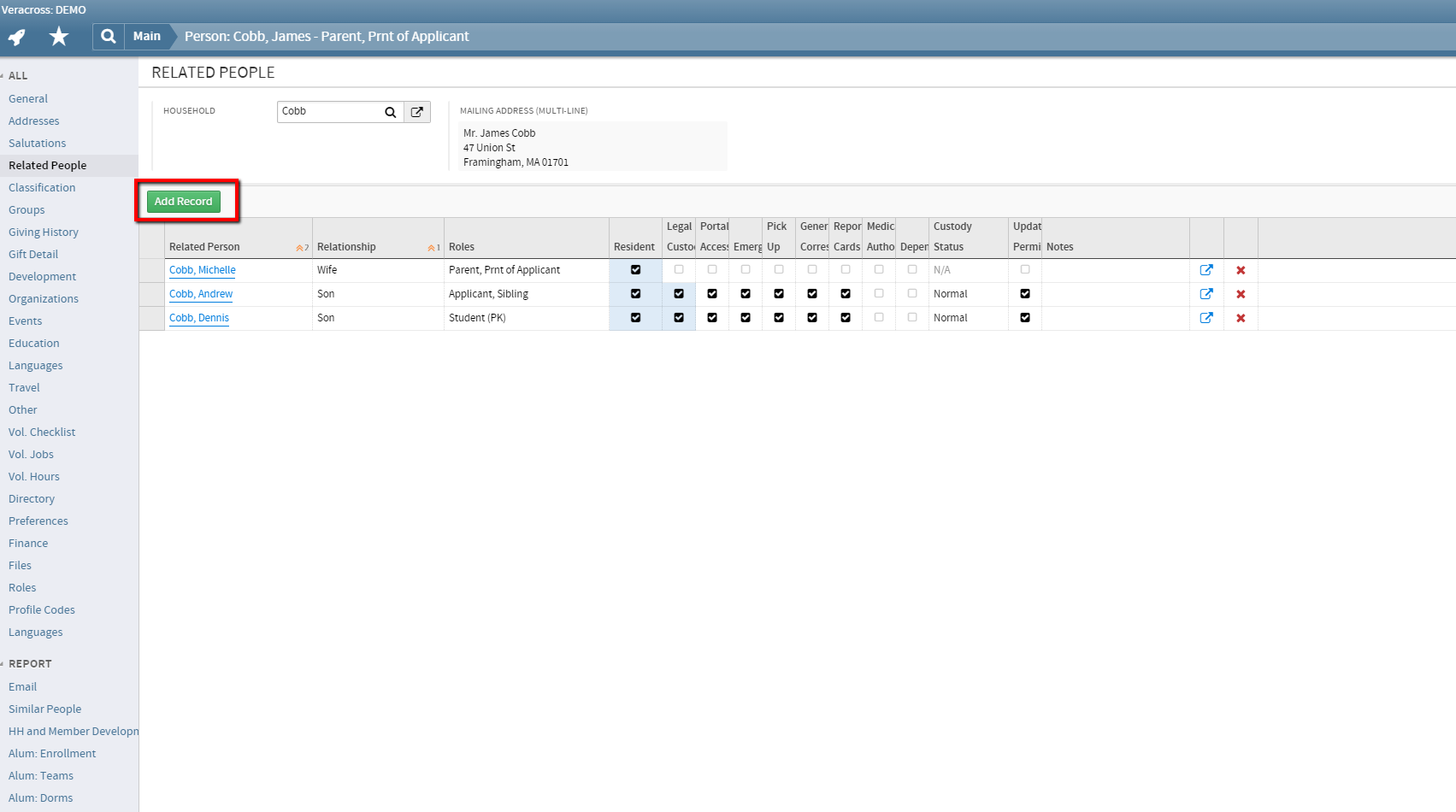Open Cobb, Michelle's relationship via external link icon
This screenshot has width=1456, height=812.
point(1205,269)
